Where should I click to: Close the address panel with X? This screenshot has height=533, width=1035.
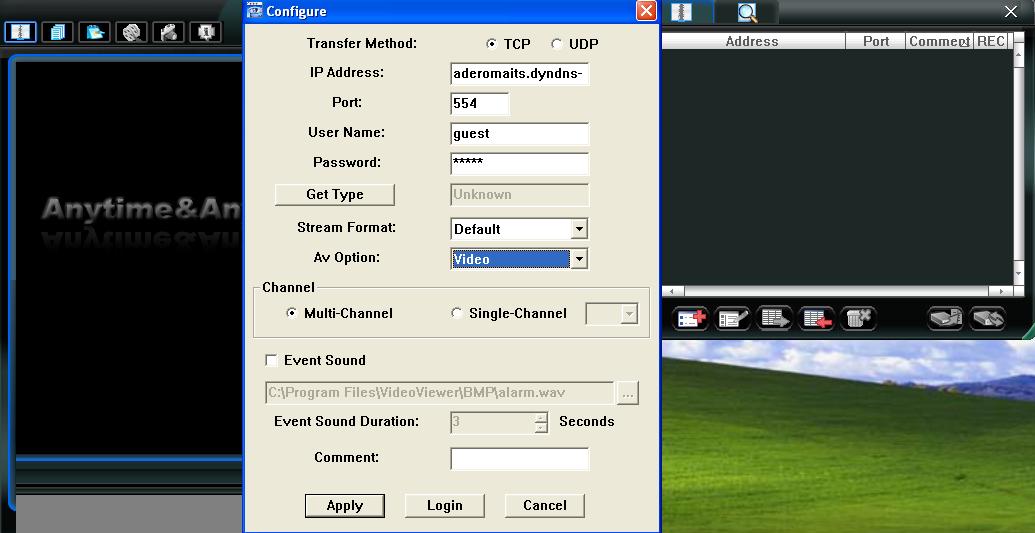1011,11
